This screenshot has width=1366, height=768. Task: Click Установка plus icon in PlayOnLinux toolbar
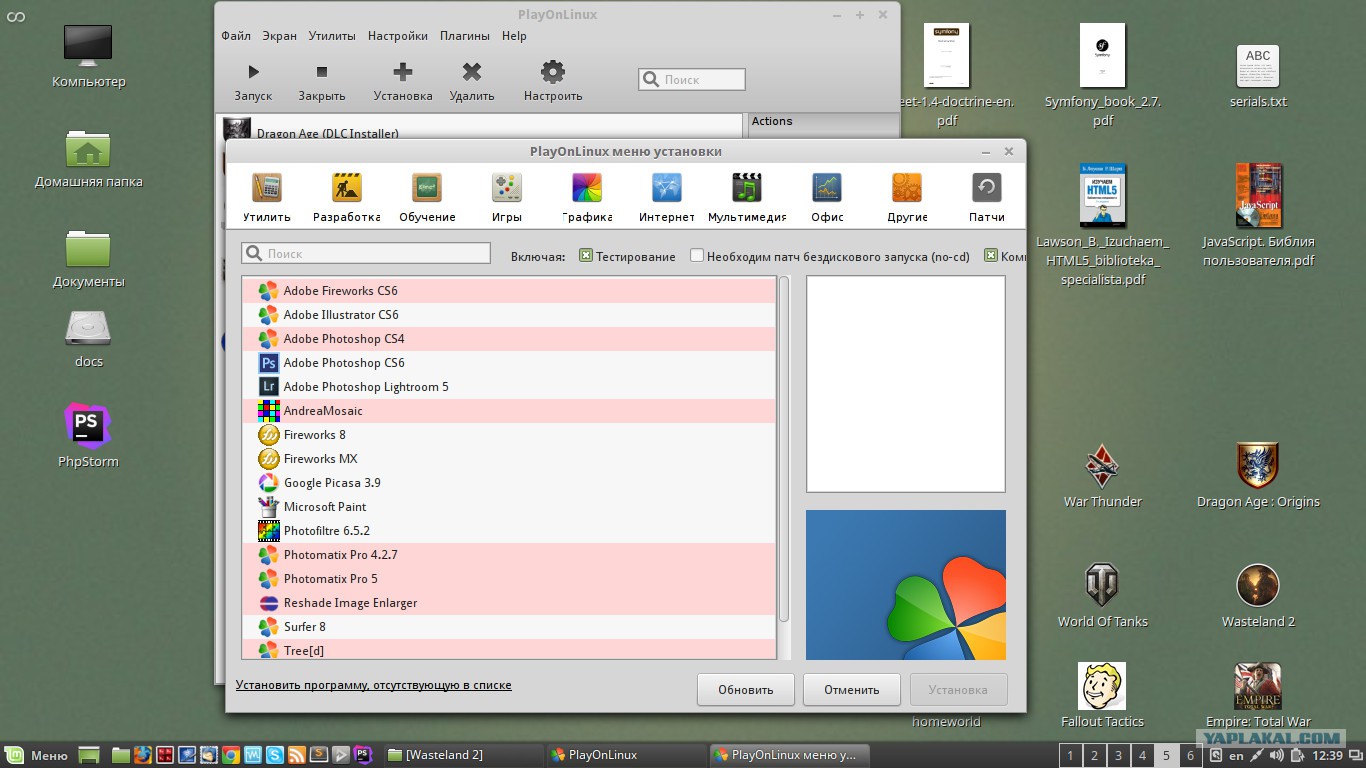point(403,81)
